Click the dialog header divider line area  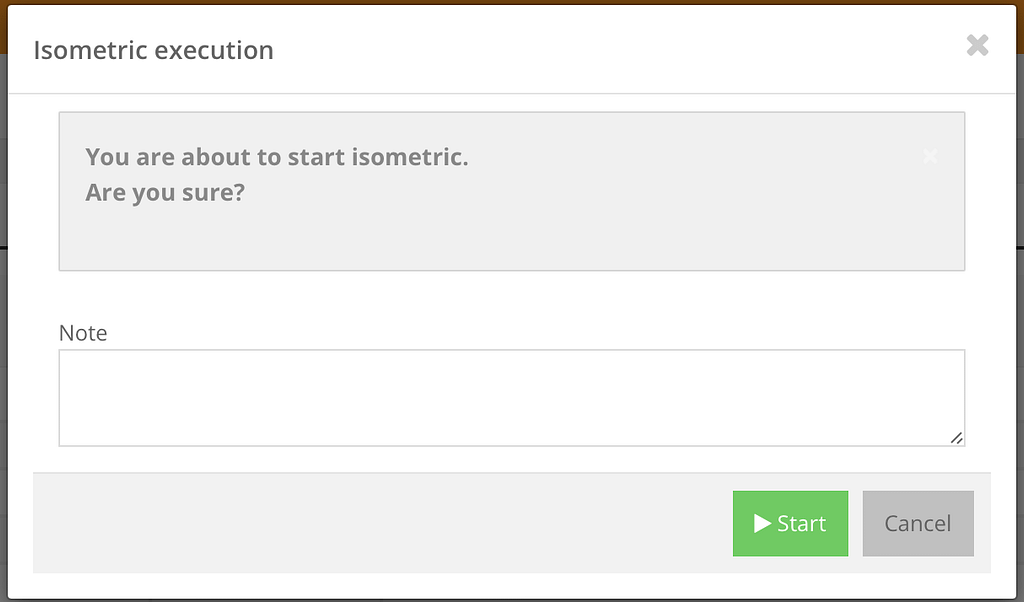coord(512,93)
